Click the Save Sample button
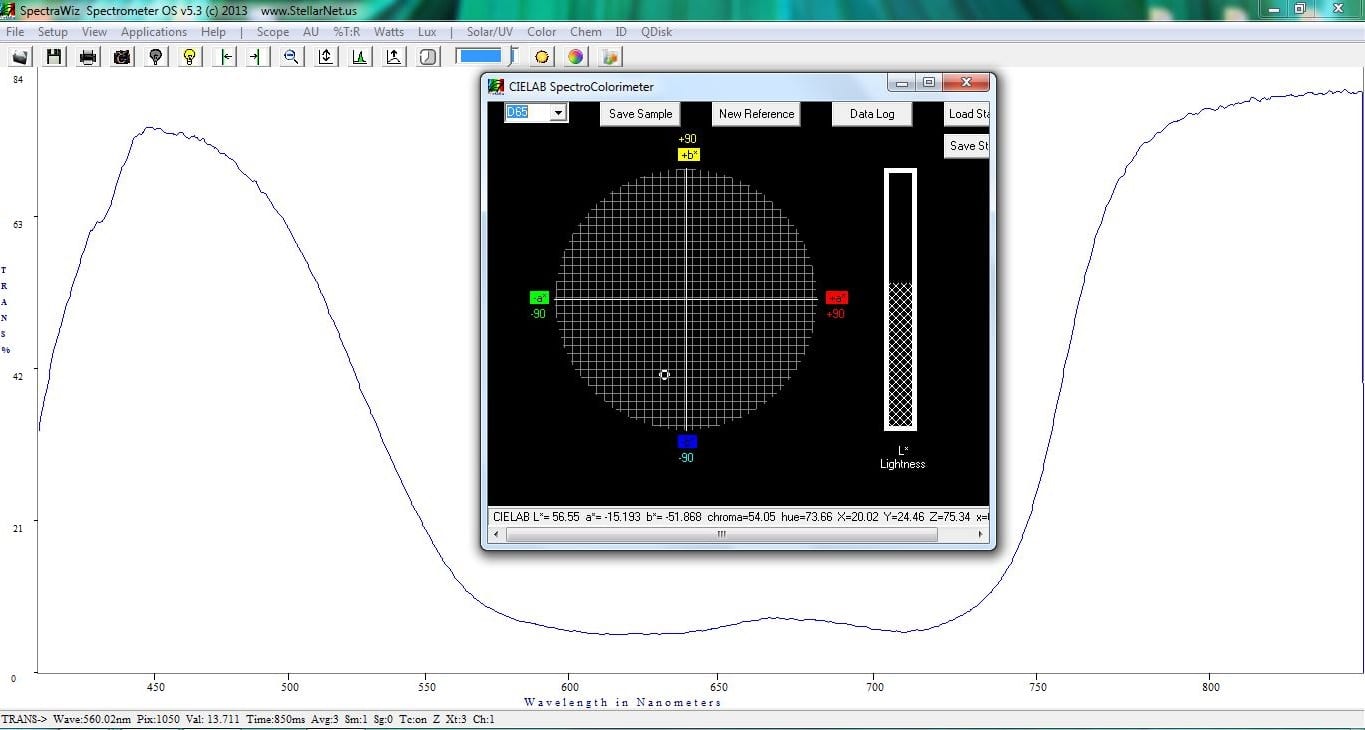Image resolution: width=1365 pixels, height=730 pixels. pos(640,114)
